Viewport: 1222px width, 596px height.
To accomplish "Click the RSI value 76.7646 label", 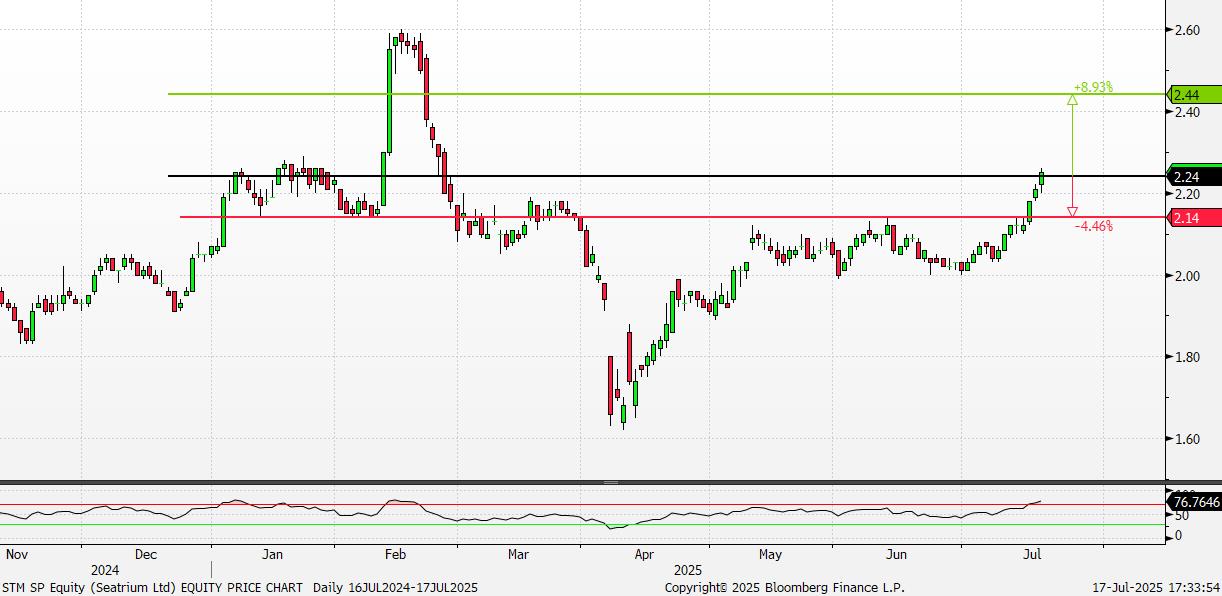I will pos(1194,502).
